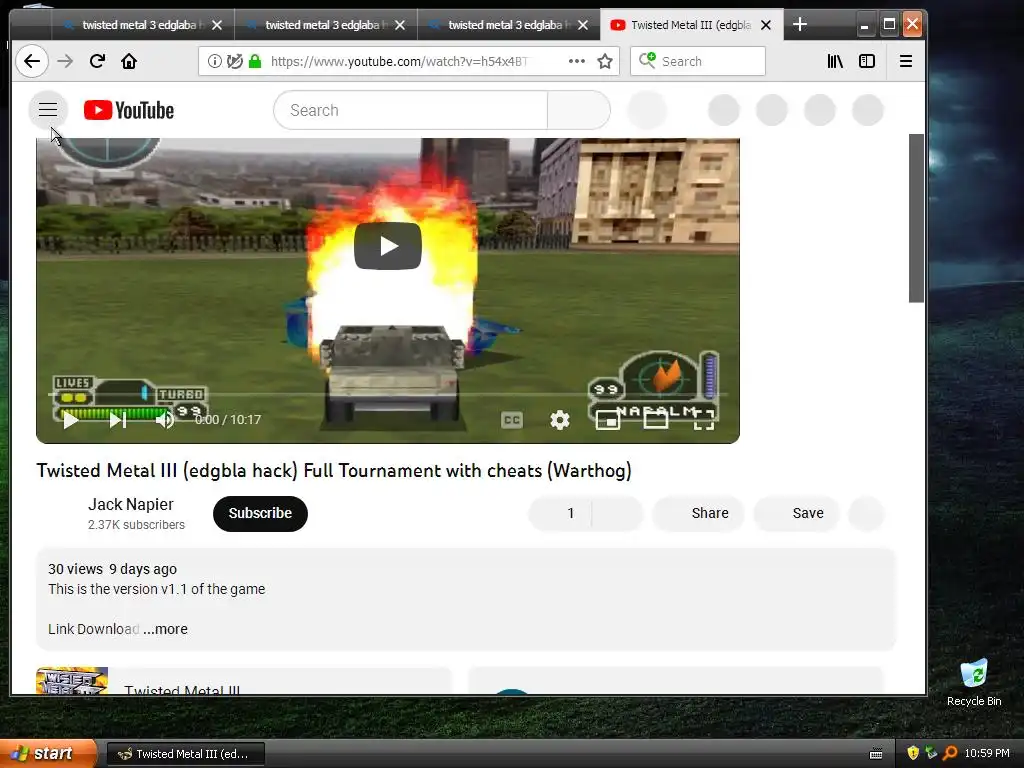Go to the YouTube home logo
Viewport: 1024px width, 768px height.
point(129,110)
